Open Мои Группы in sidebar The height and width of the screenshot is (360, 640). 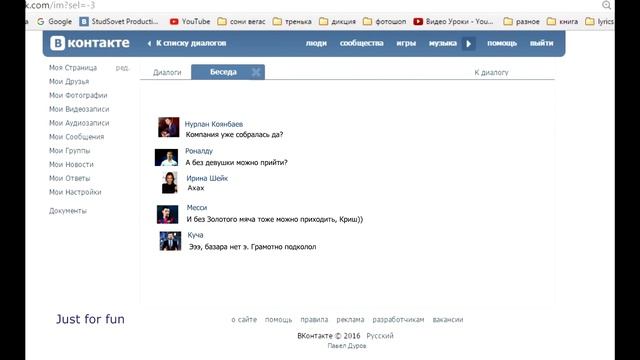tap(69, 151)
